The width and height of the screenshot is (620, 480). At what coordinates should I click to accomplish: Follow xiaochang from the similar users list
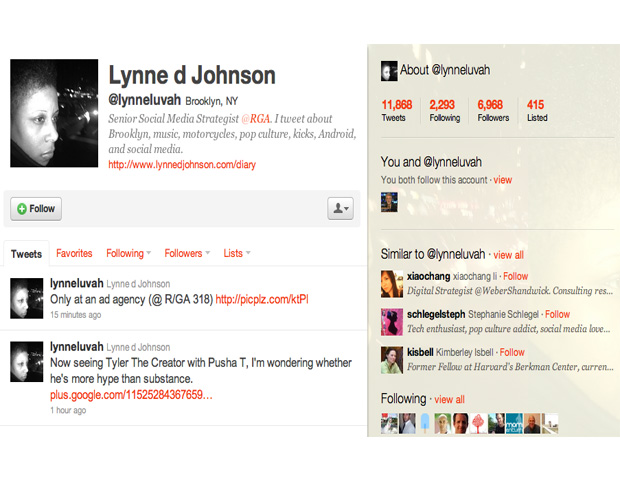[515, 276]
